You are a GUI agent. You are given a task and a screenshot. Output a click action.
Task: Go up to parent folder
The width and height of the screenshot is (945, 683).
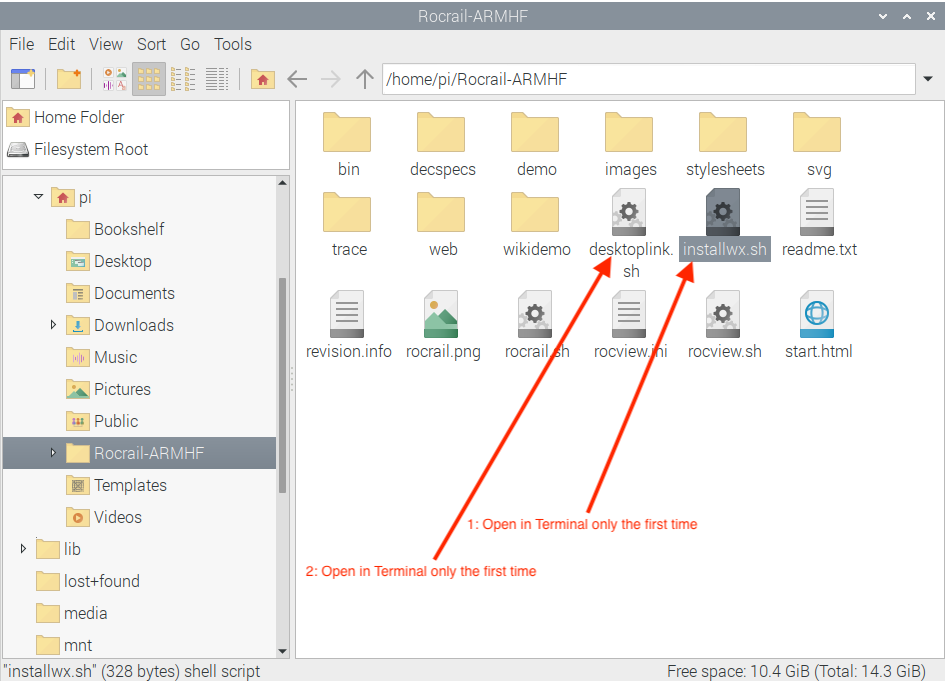[x=365, y=79]
